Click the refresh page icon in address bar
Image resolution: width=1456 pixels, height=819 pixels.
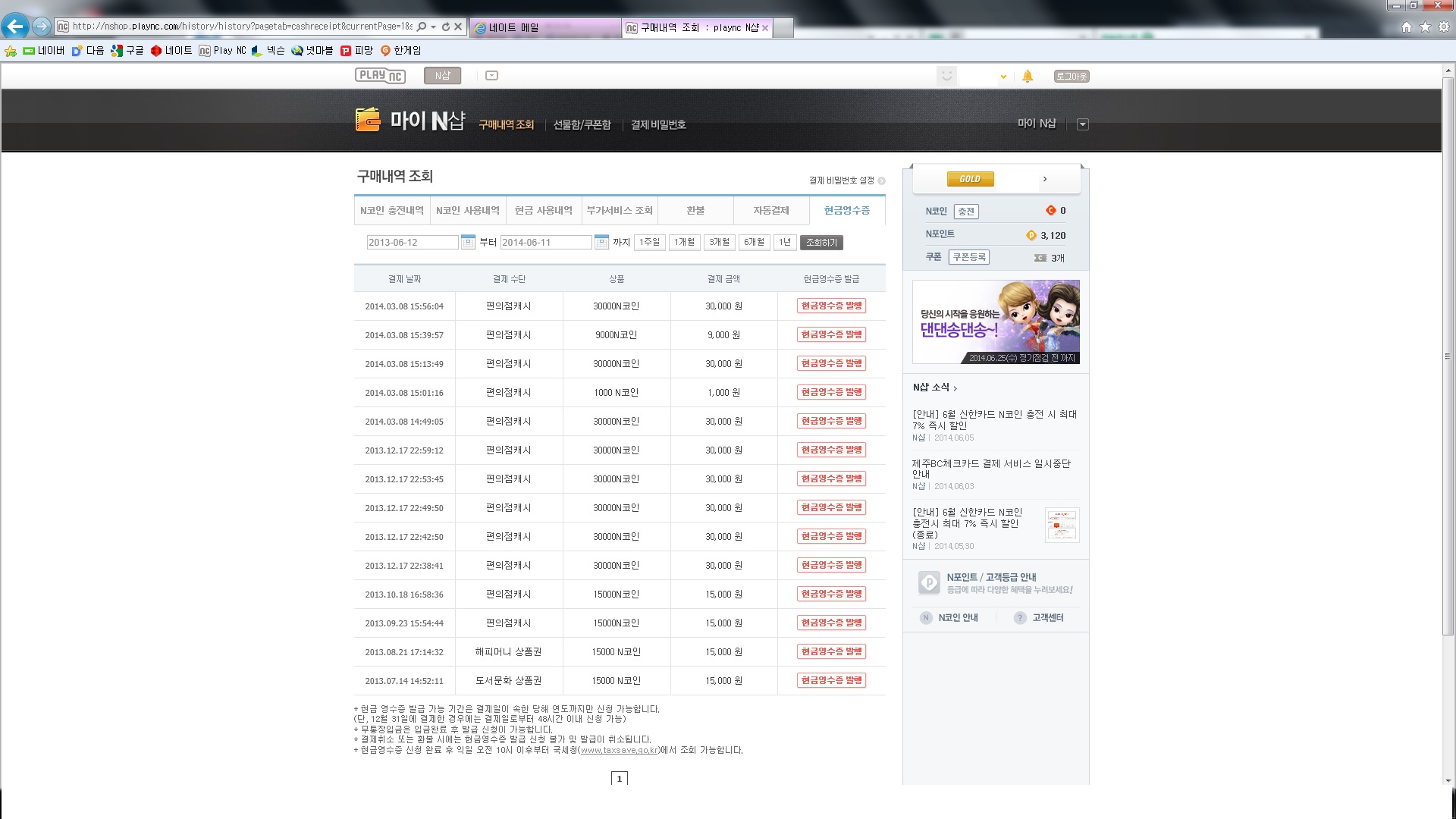[x=445, y=27]
